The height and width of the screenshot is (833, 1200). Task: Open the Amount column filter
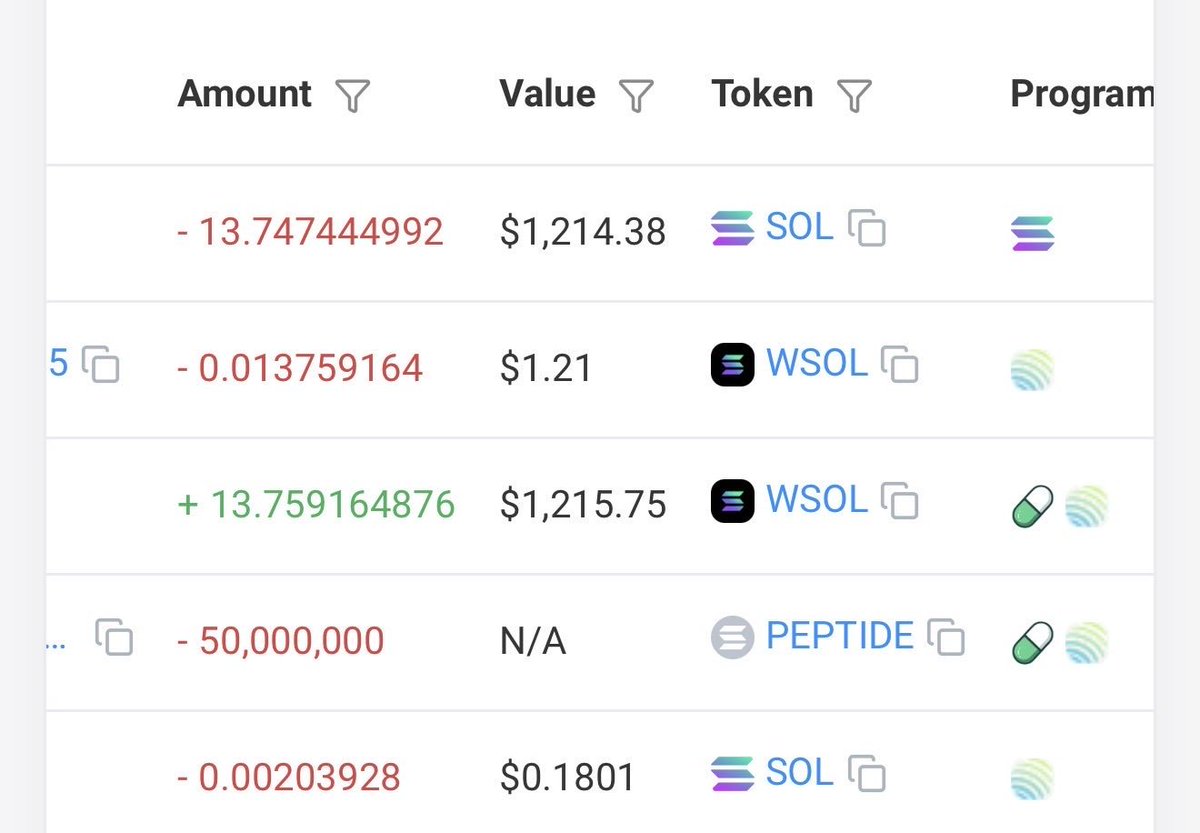(352, 96)
